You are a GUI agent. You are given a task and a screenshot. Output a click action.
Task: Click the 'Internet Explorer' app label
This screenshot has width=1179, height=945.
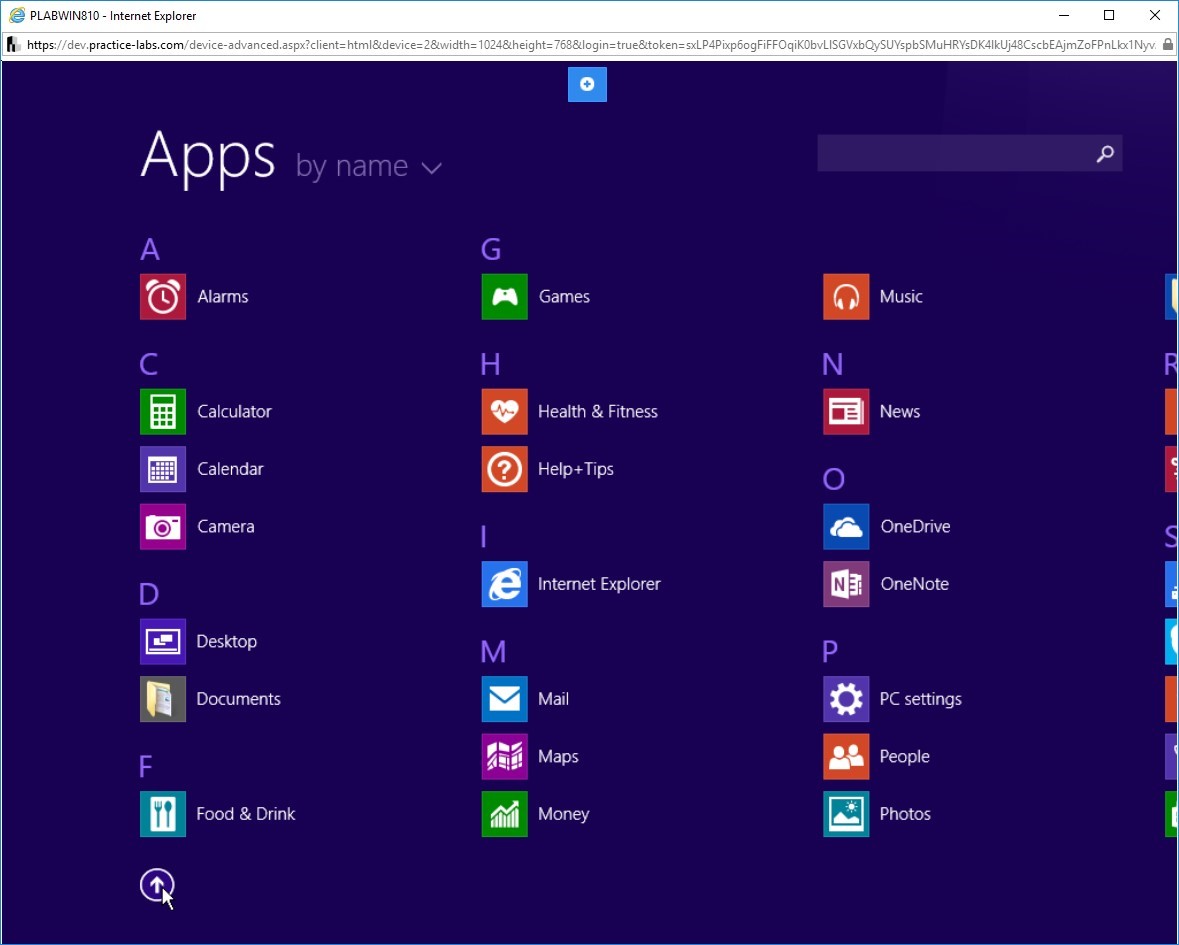click(x=599, y=584)
